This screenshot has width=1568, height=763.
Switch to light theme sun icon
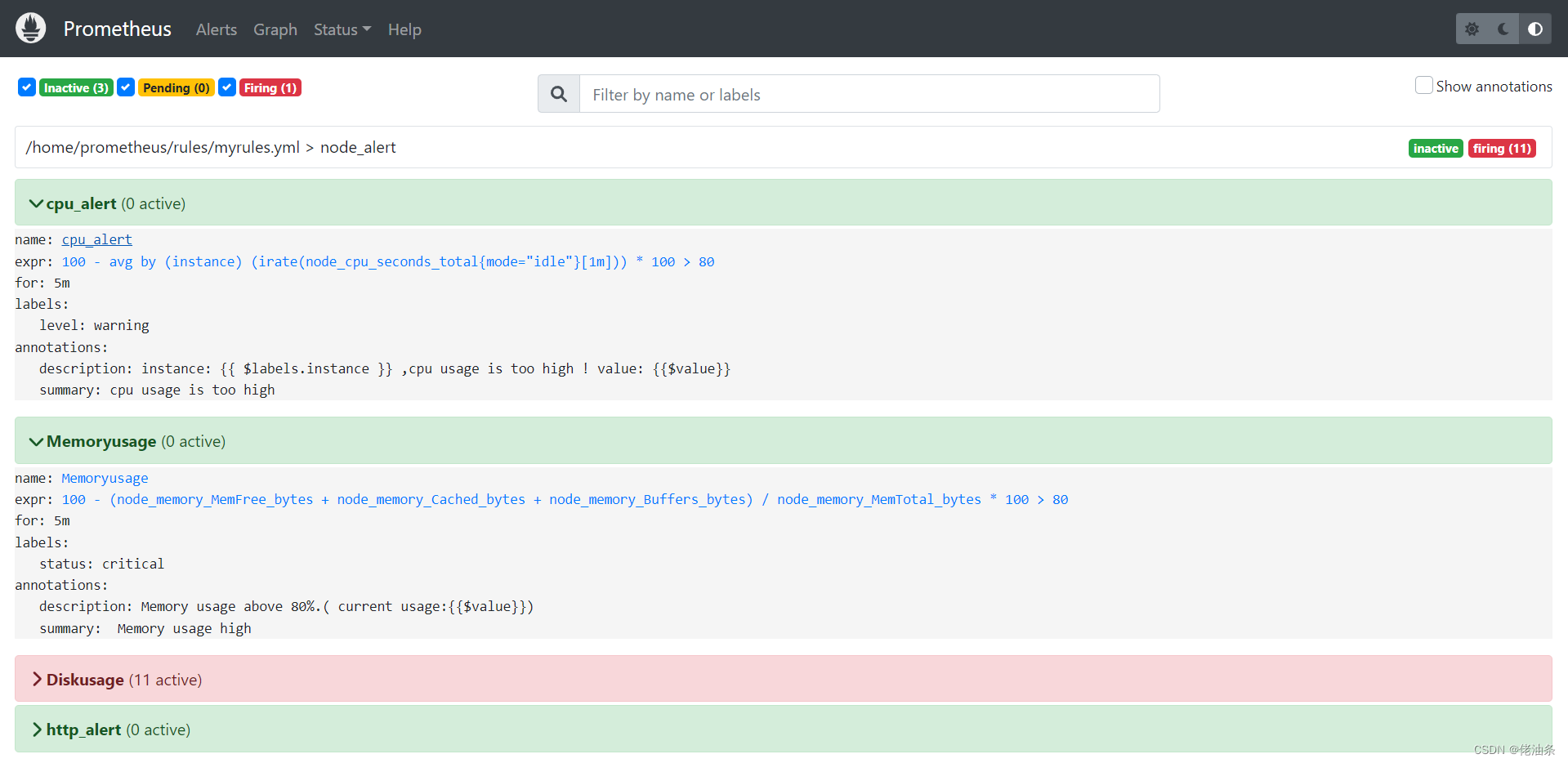(x=1472, y=29)
